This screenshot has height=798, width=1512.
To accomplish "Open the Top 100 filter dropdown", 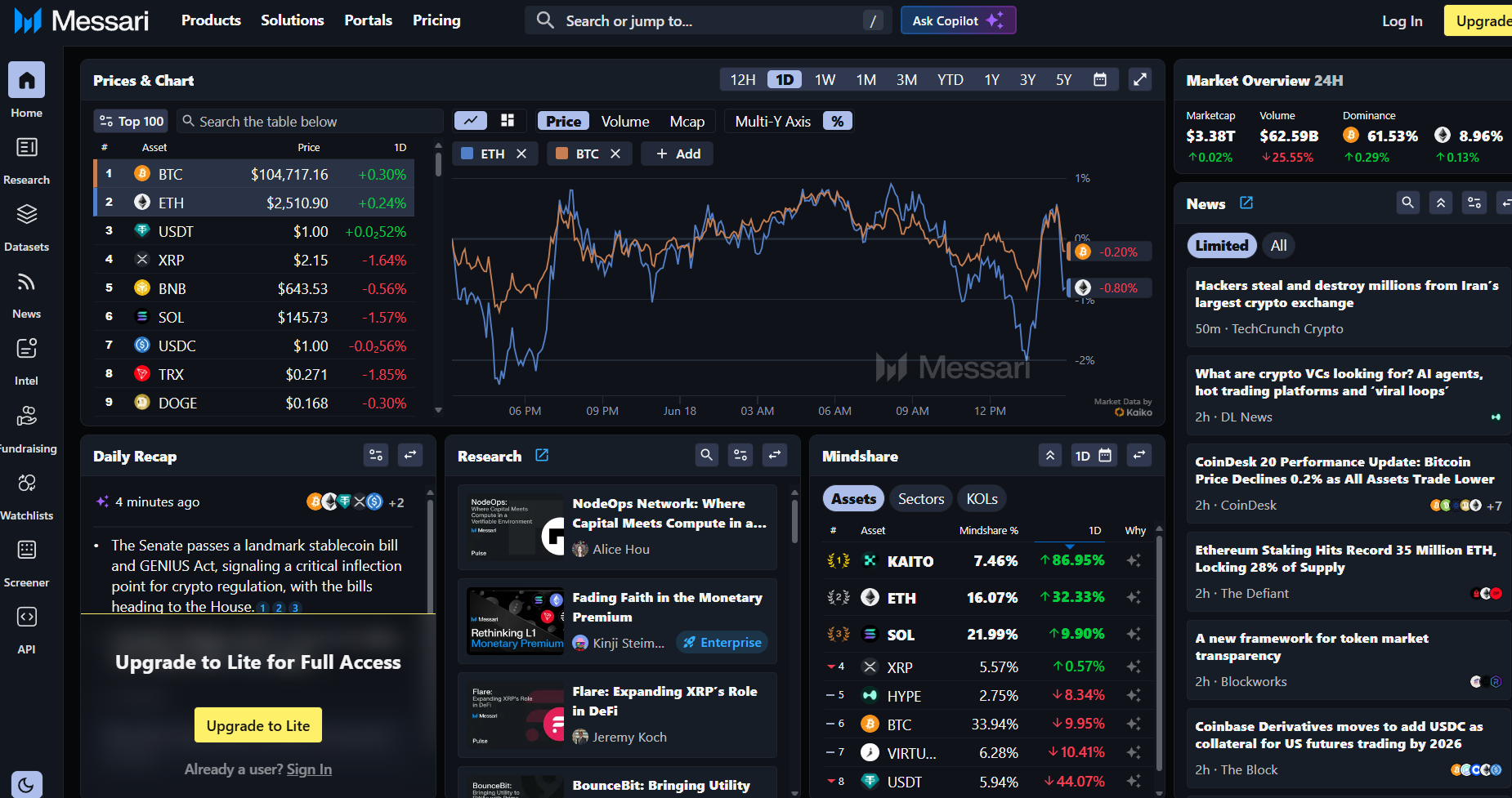I will pyautogui.click(x=131, y=121).
